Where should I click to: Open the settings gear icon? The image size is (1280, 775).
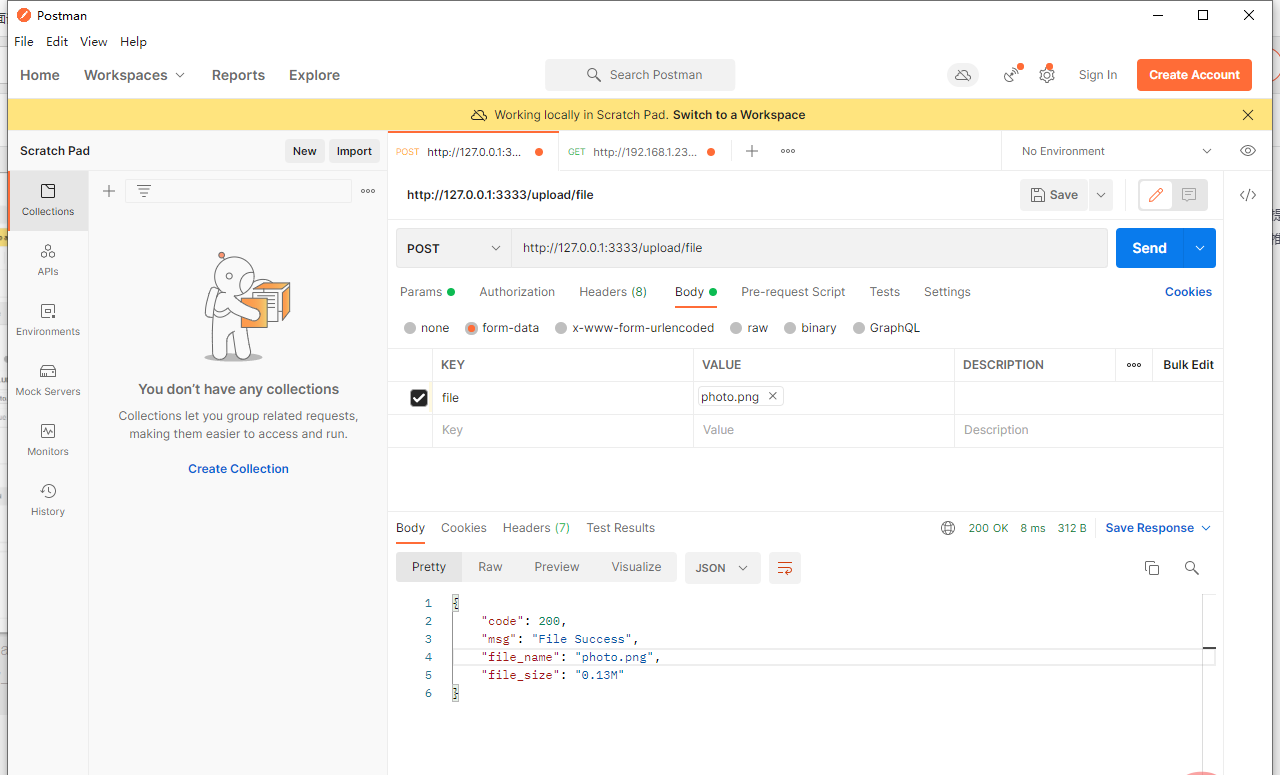(1047, 75)
